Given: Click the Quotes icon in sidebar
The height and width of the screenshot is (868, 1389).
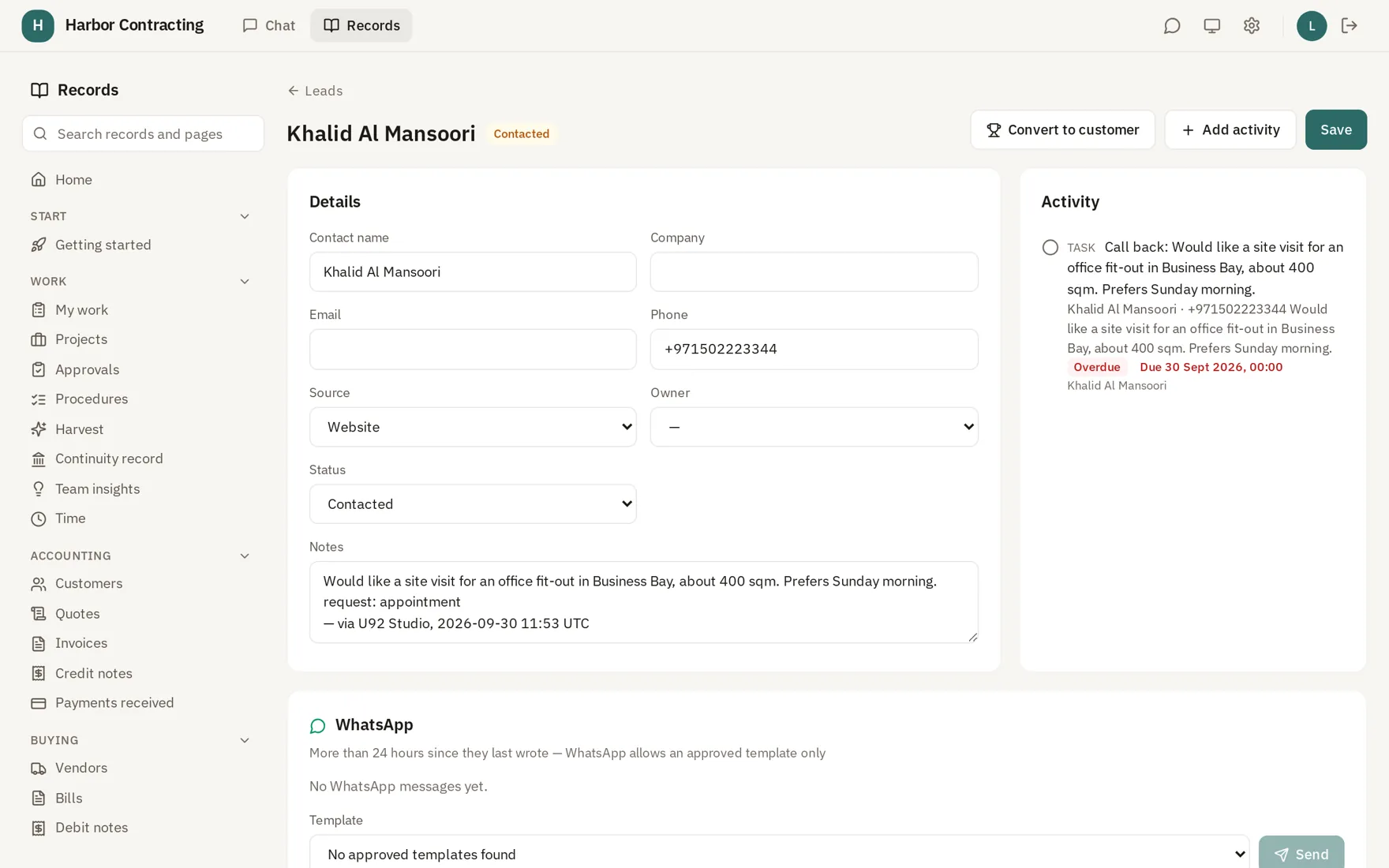Looking at the screenshot, I should 39,614.
